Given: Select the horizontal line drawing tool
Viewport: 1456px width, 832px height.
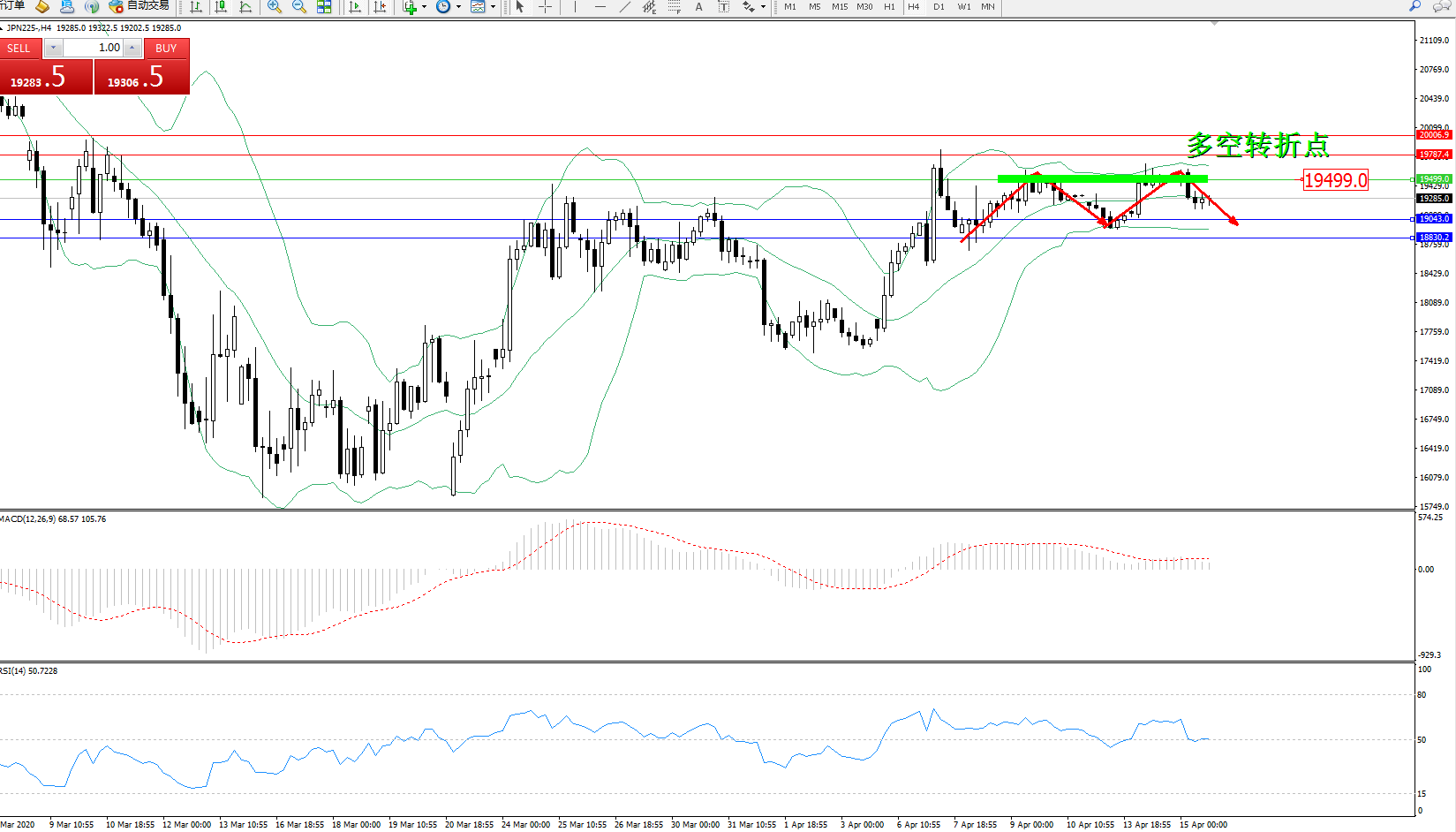Looking at the screenshot, I should (x=600, y=7).
